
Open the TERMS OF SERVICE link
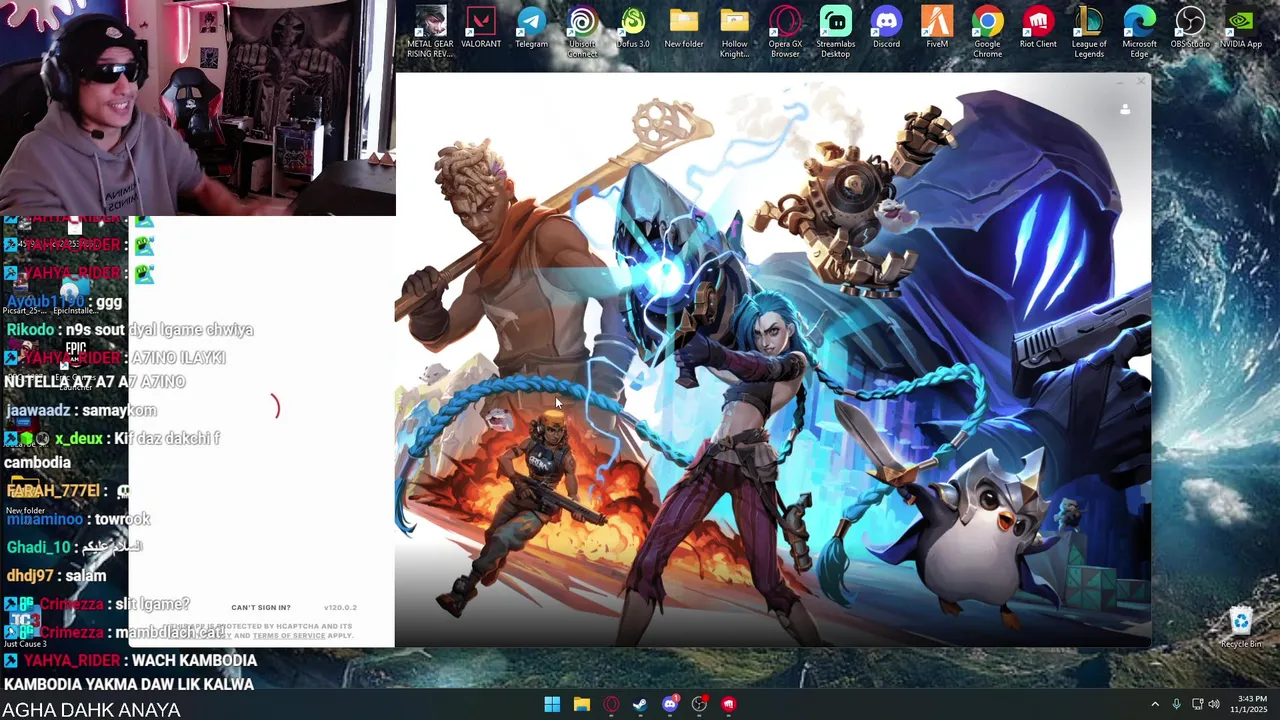289,636
